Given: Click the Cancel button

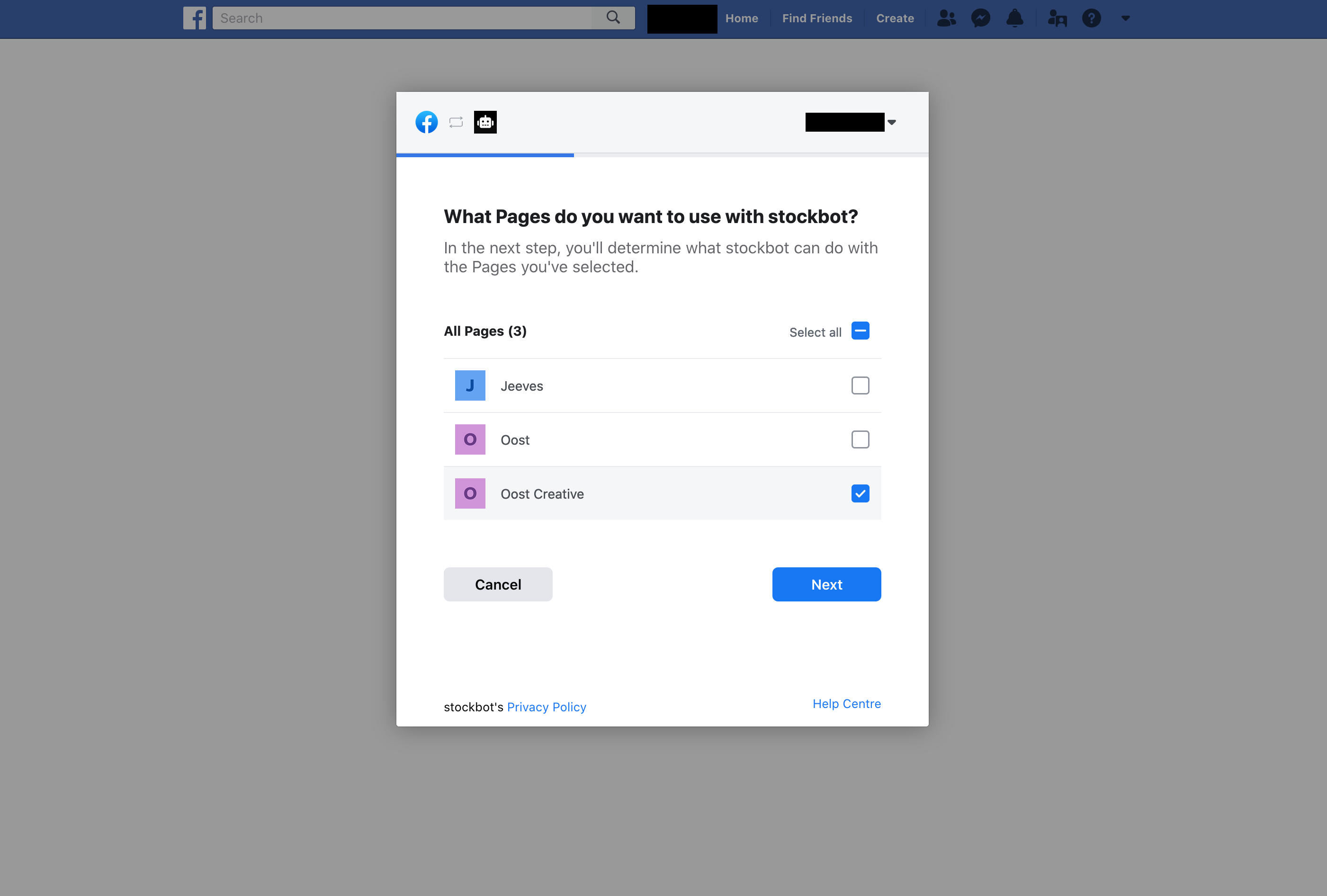Looking at the screenshot, I should click(x=498, y=584).
